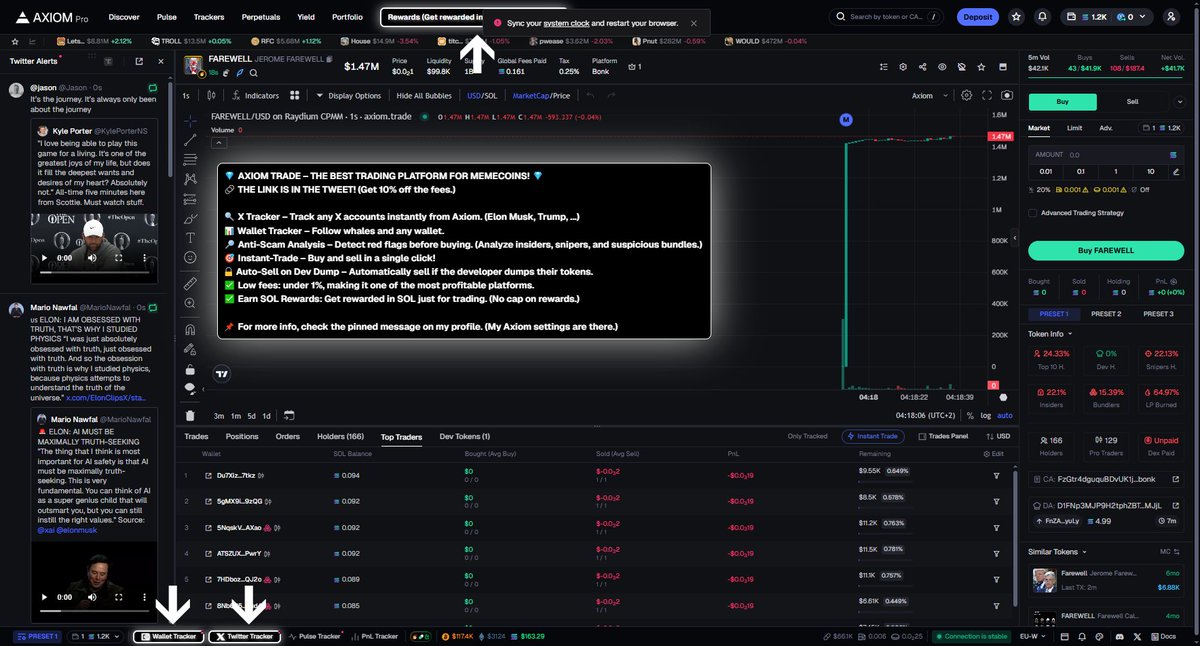Toggle MarketCap/Price chart mode
Viewport: 1200px width, 646px height.
pyautogui.click(x=541, y=96)
